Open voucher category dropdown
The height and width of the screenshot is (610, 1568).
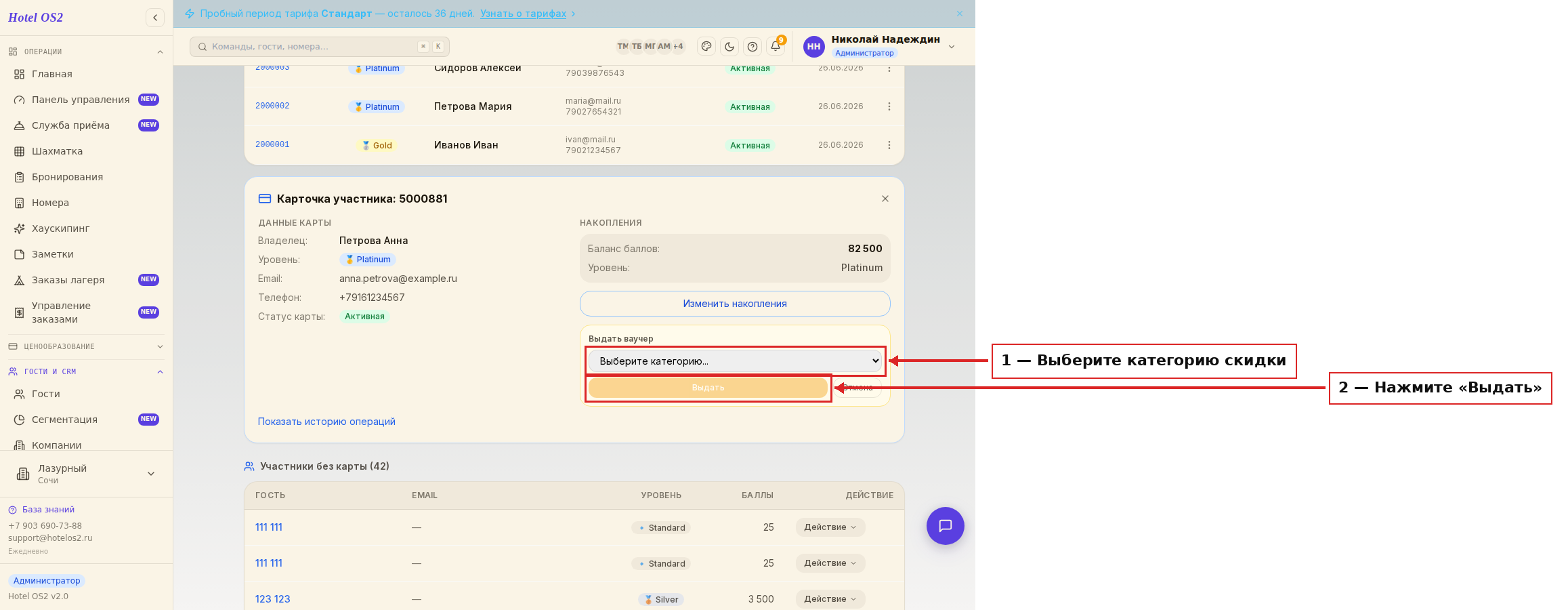(735, 361)
